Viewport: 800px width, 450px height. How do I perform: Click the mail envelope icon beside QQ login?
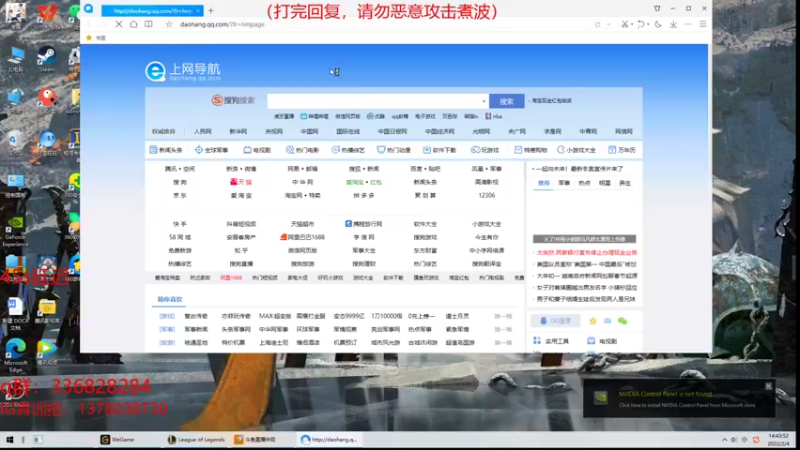click(607, 321)
